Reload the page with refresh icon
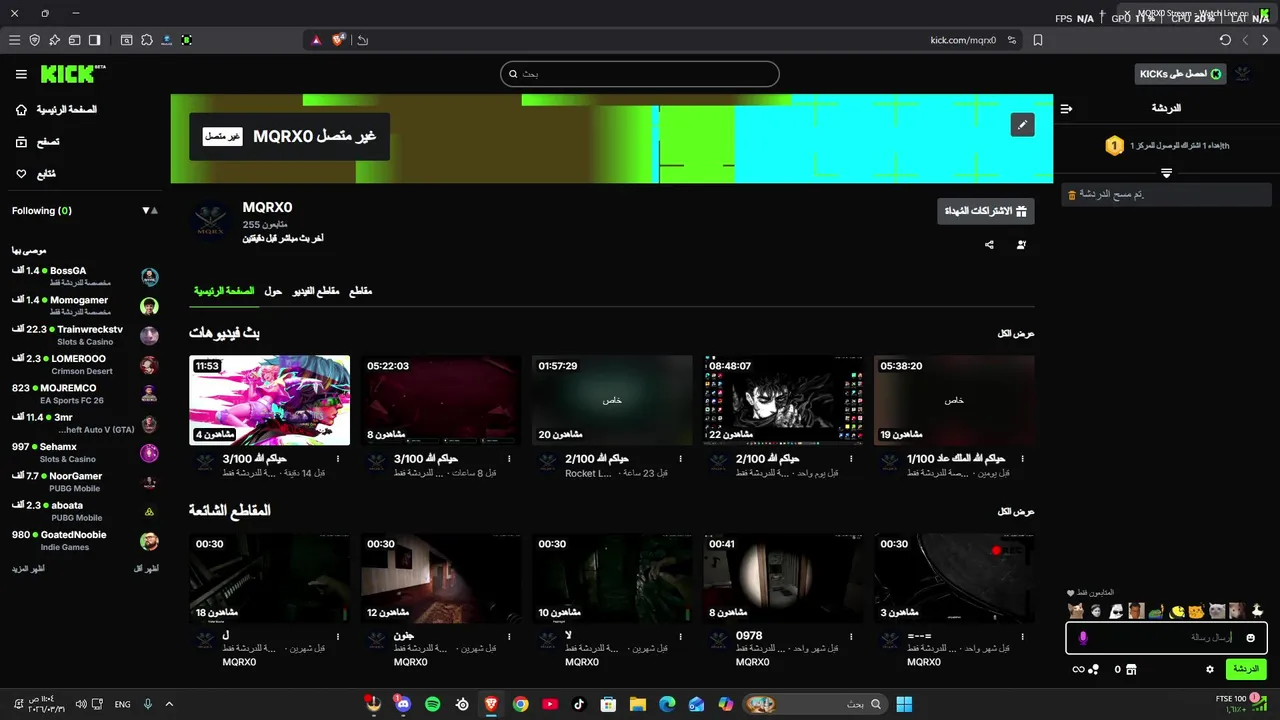This screenshot has height=720, width=1280. tap(1225, 40)
